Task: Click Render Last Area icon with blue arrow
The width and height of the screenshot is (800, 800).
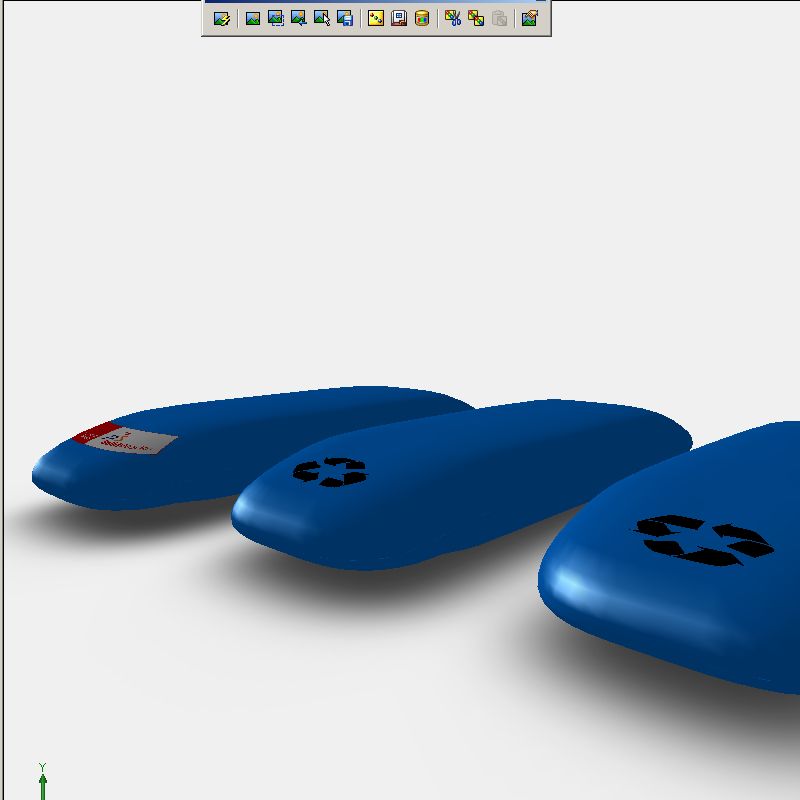Action: pos(298,18)
